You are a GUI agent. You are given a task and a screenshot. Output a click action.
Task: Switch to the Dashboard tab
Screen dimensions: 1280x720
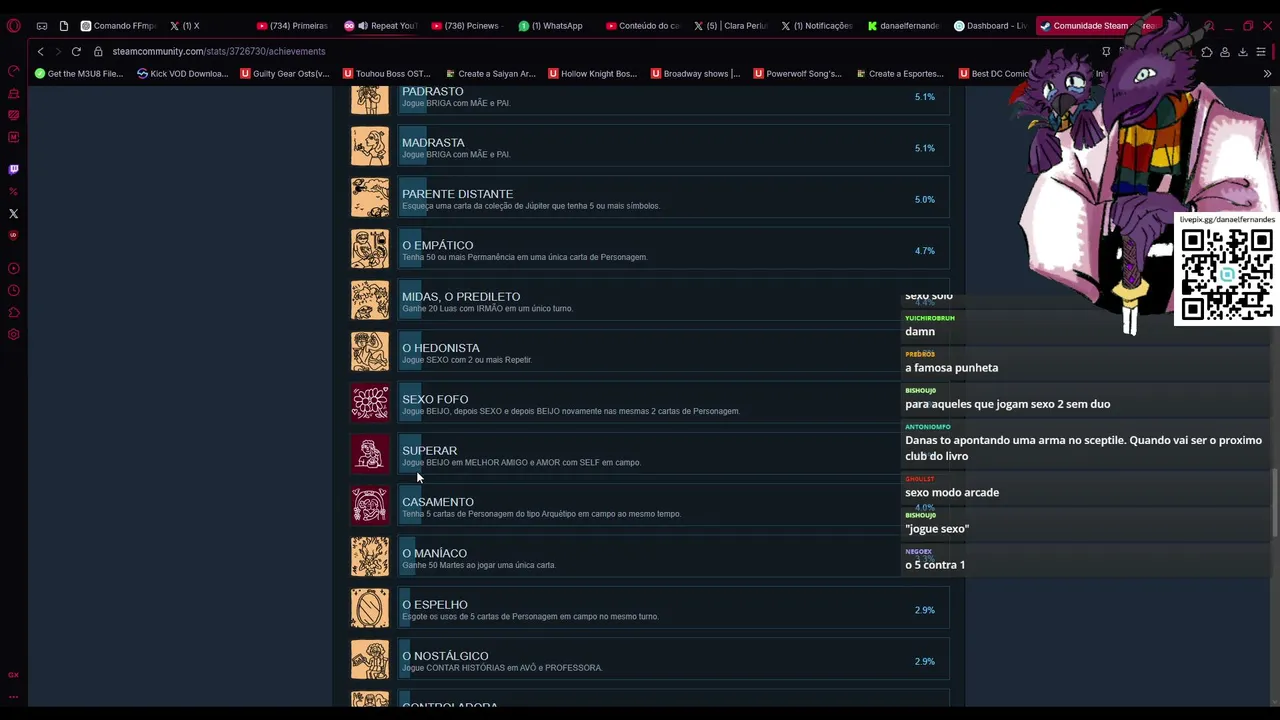[990, 26]
